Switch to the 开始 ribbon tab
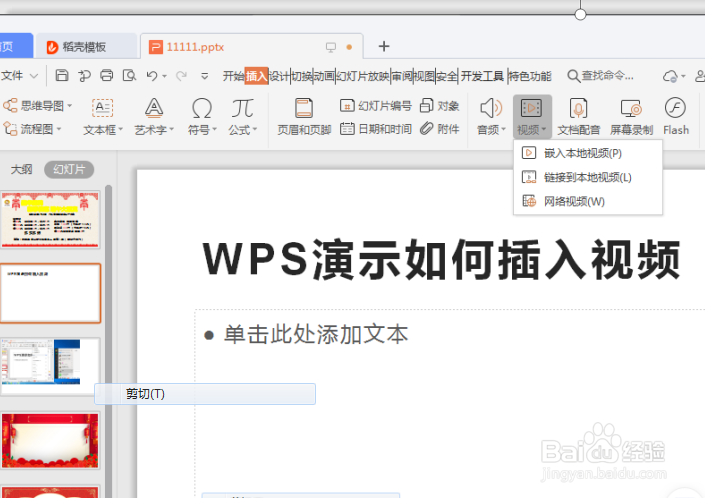Viewport: 705px width, 498px height. pyautogui.click(x=233, y=76)
